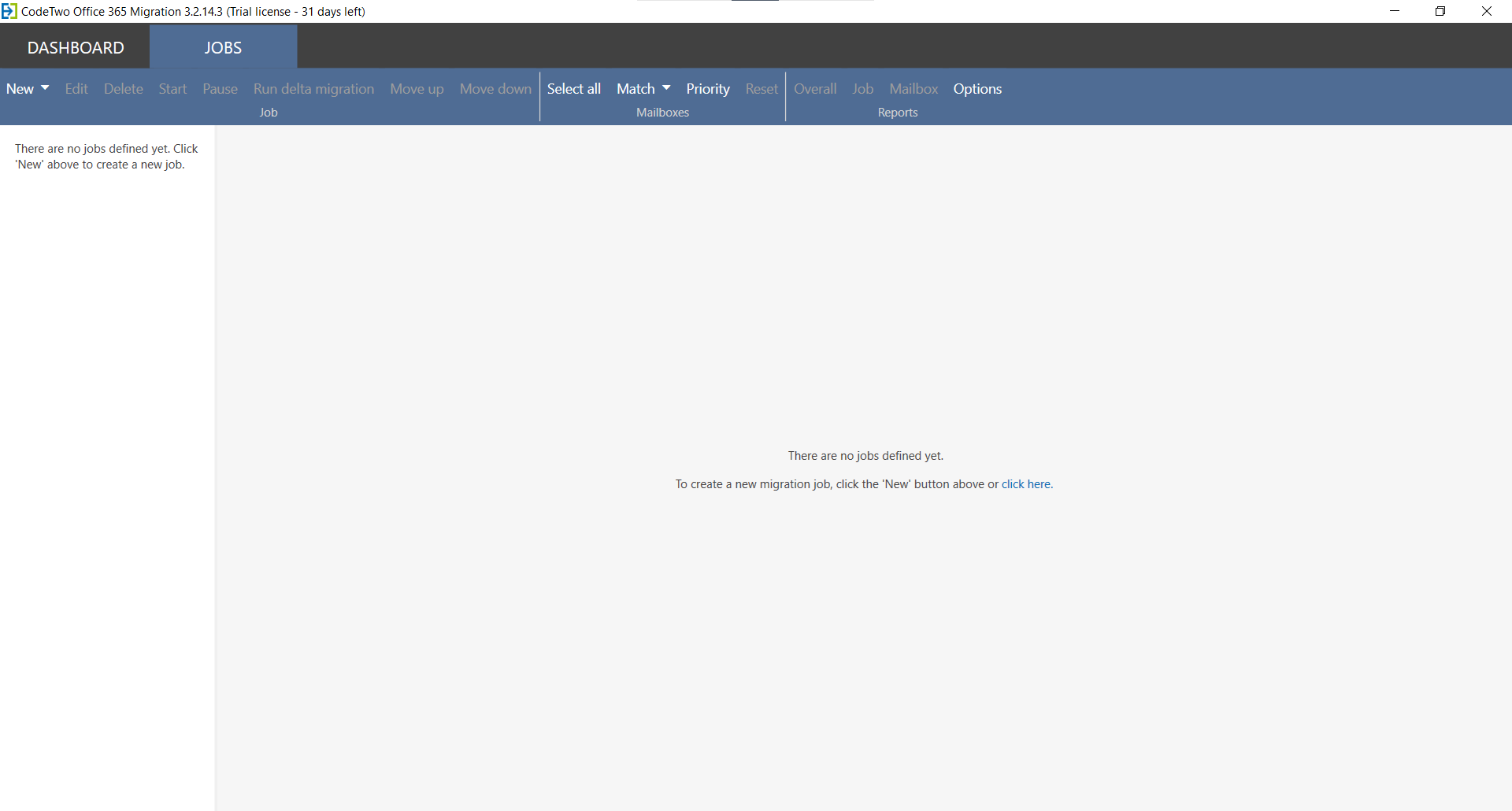Follow the 'click here' link
This screenshot has width=1512, height=811.
click(x=1025, y=484)
